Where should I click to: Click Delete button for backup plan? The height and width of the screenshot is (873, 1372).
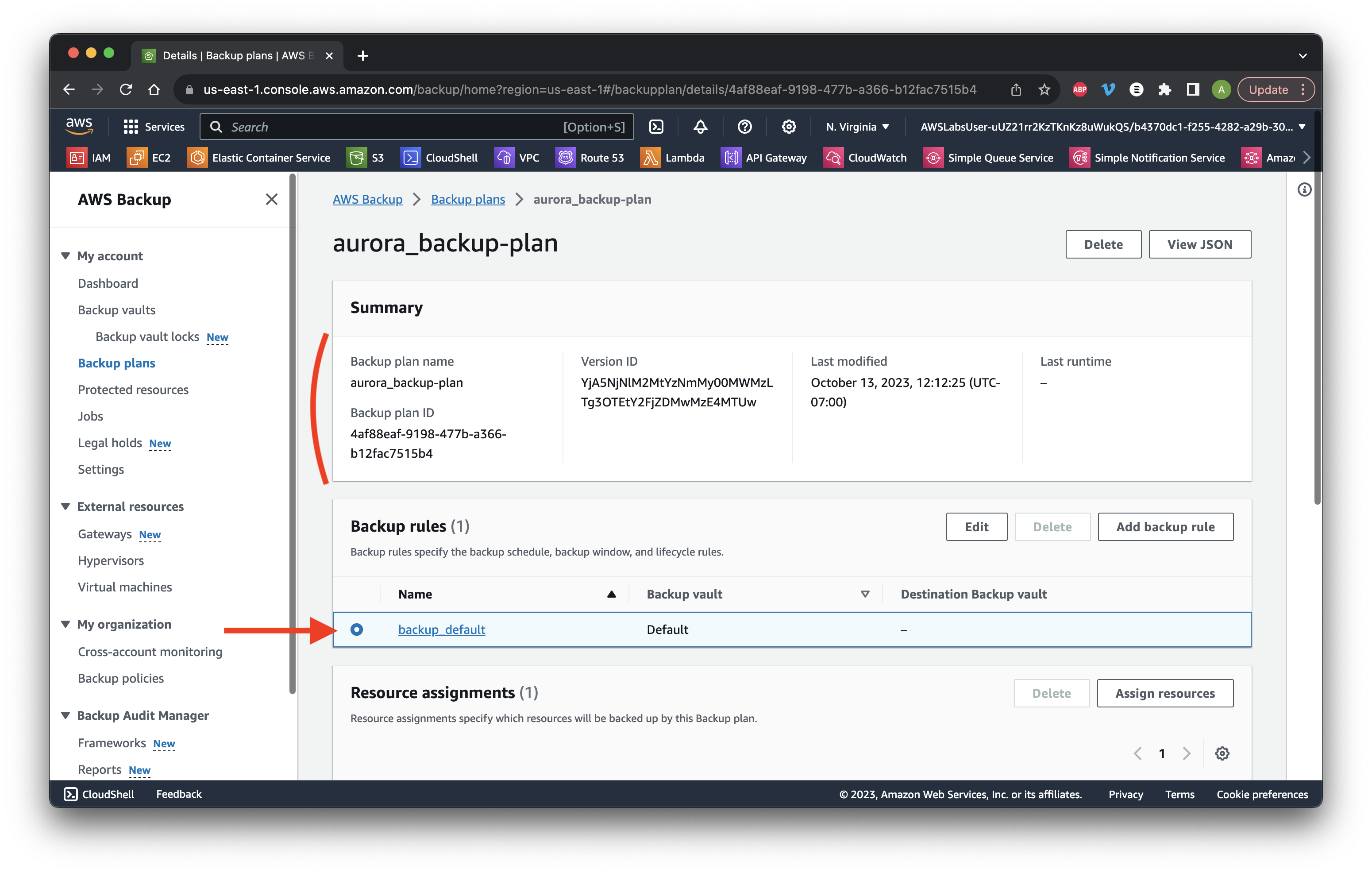pos(1103,244)
